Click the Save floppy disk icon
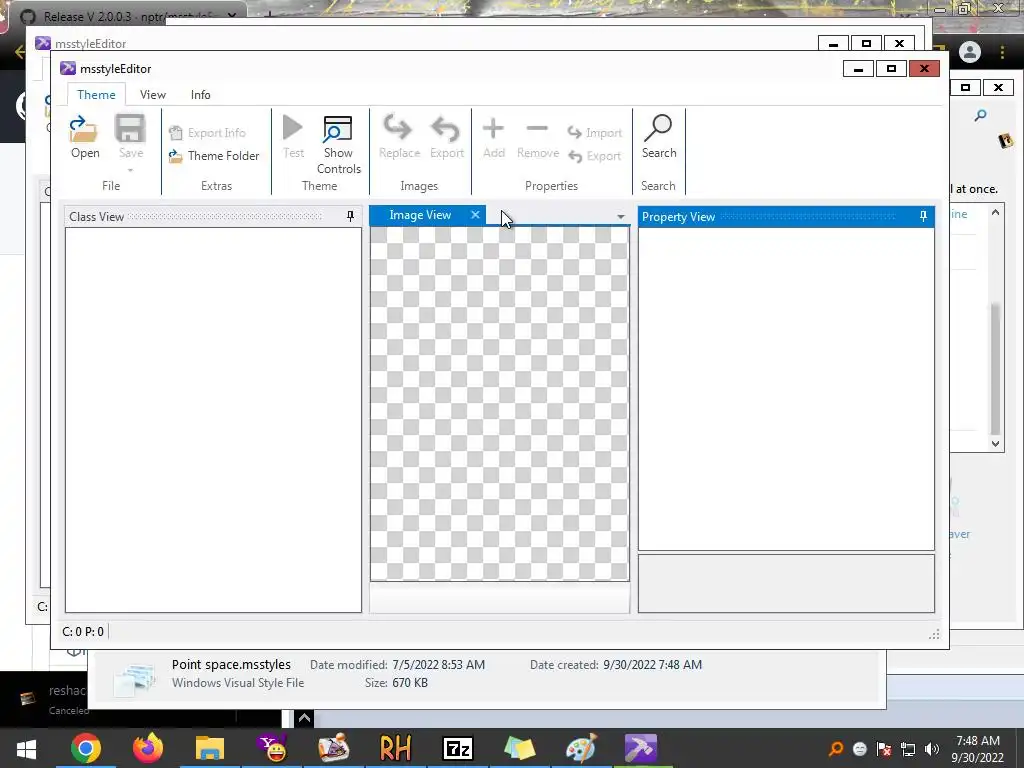The image size is (1024, 768). click(130, 129)
